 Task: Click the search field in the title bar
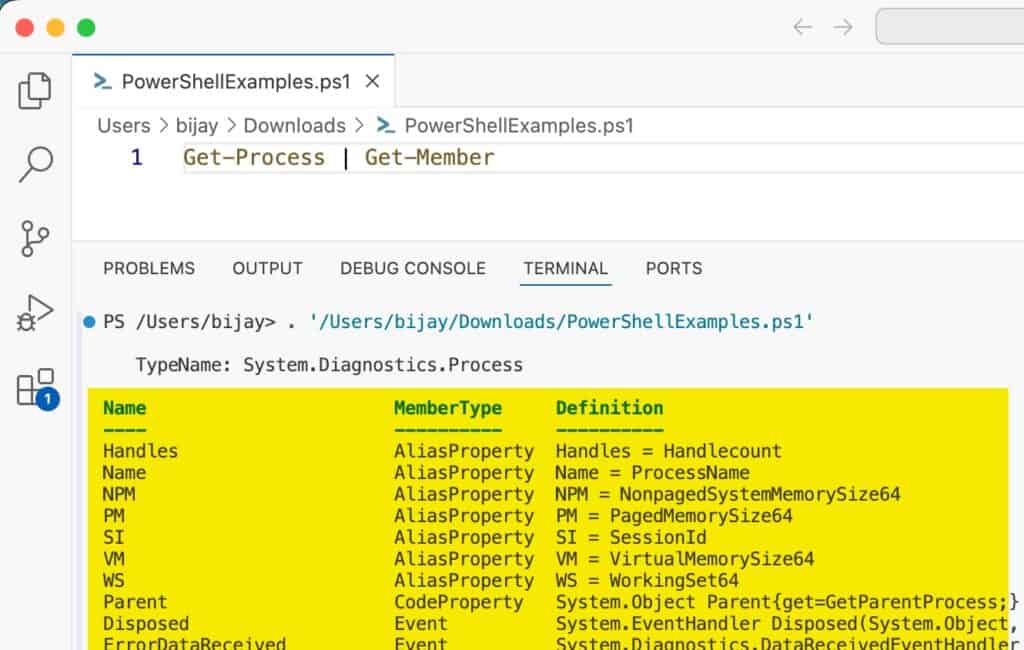pos(950,28)
